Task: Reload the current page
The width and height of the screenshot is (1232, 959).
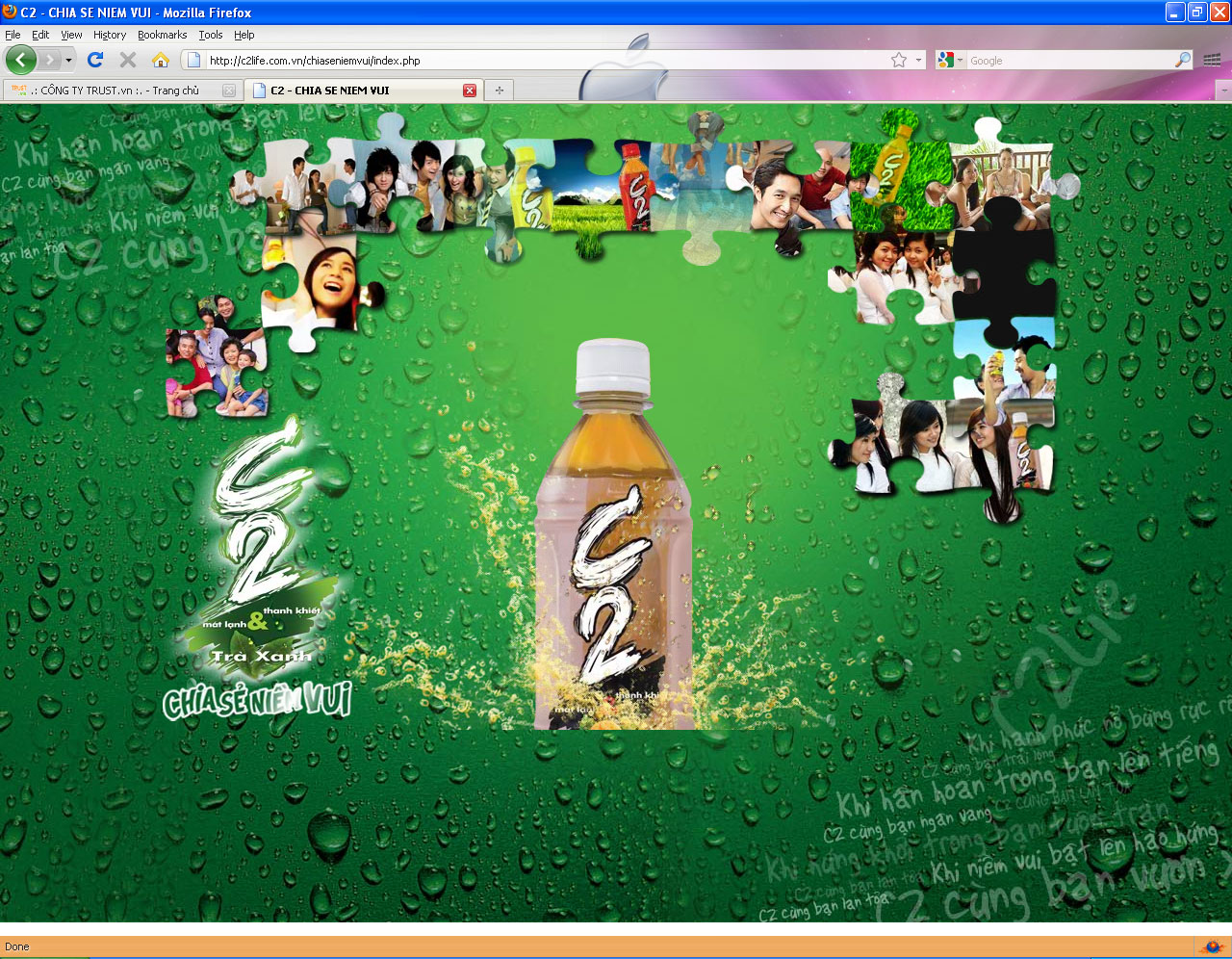Action: pos(94,60)
